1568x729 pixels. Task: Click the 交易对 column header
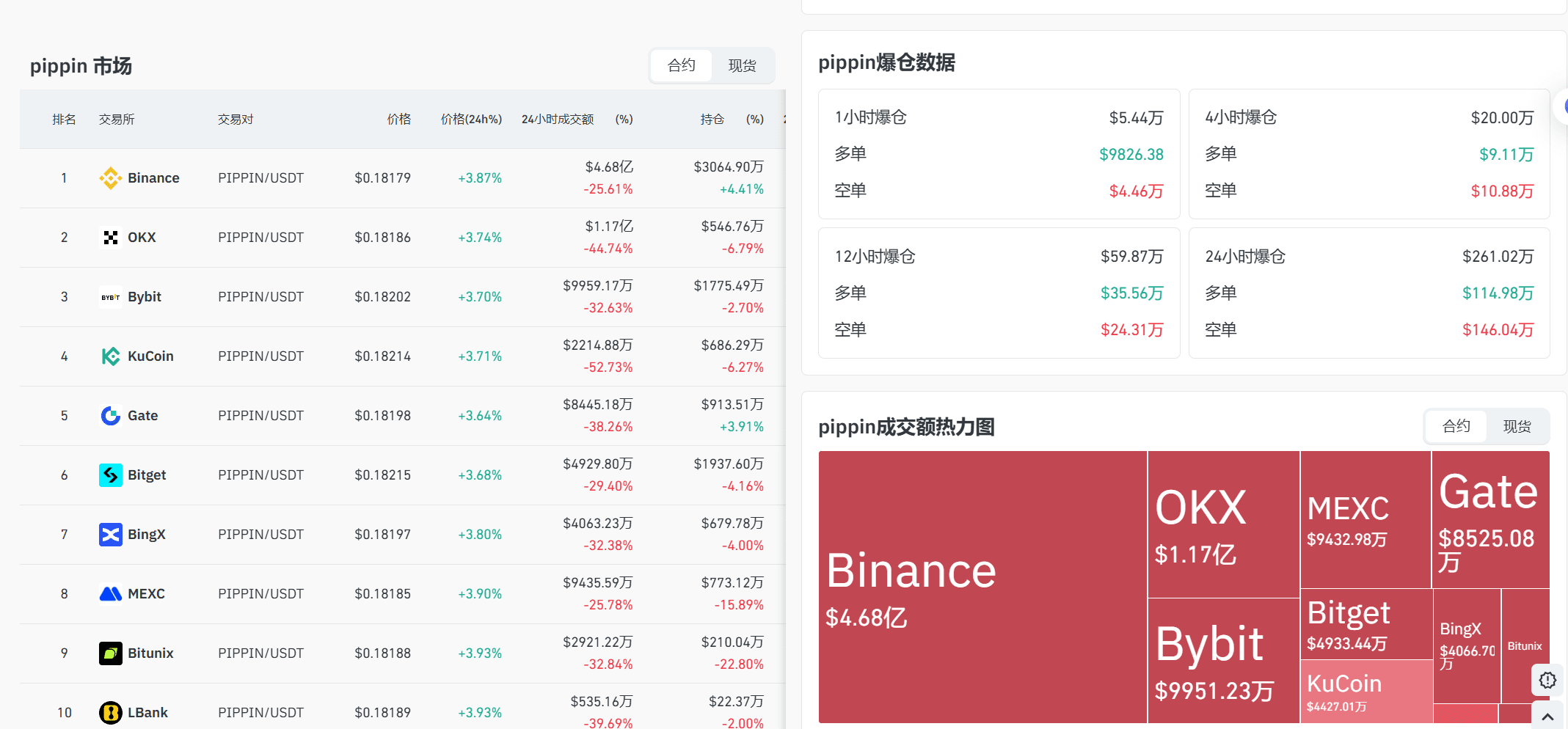pyautogui.click(x=236, y=120)
